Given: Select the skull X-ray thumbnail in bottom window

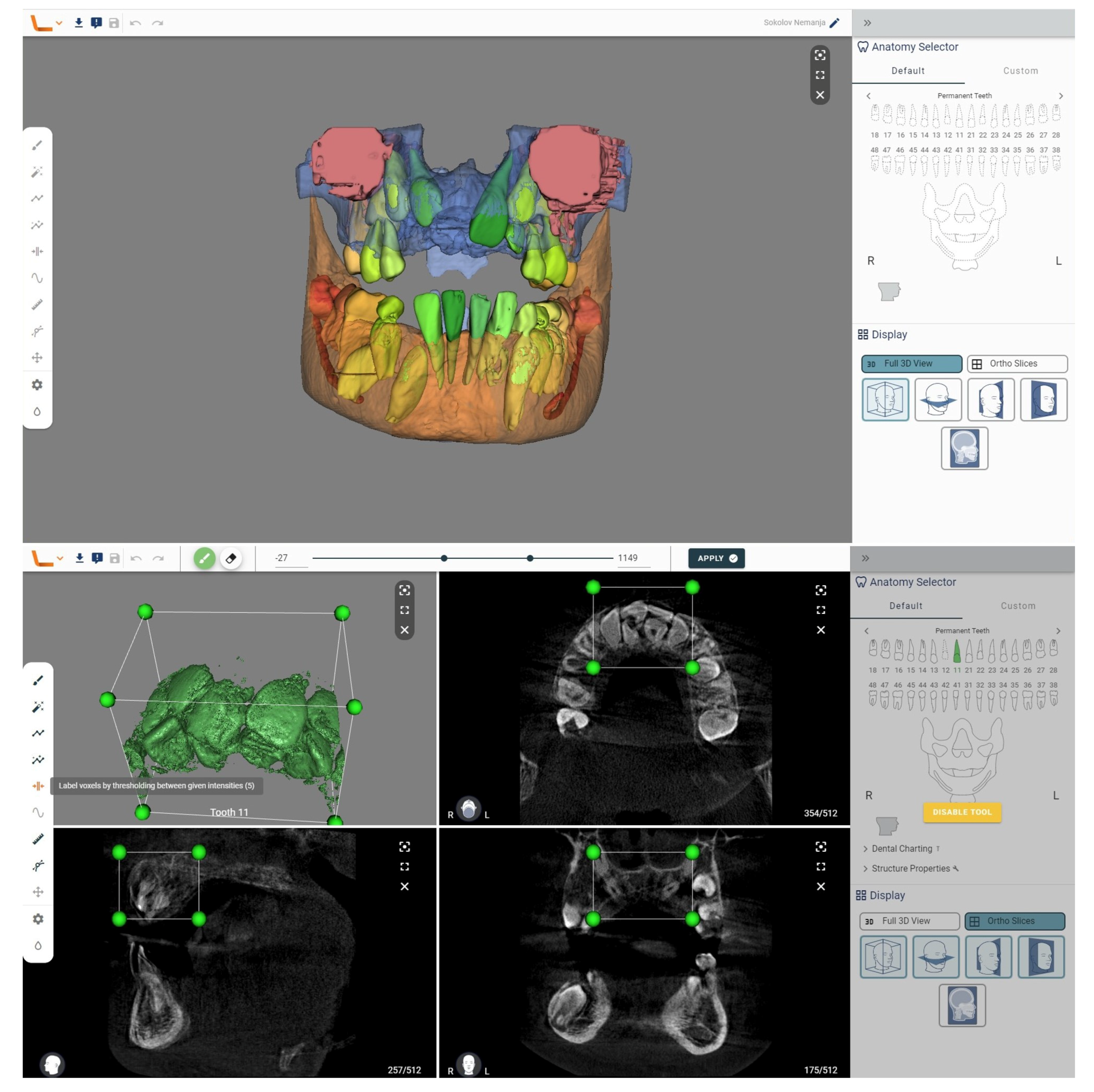Looking at the screenshot, I should click(x=962, y=1006).
